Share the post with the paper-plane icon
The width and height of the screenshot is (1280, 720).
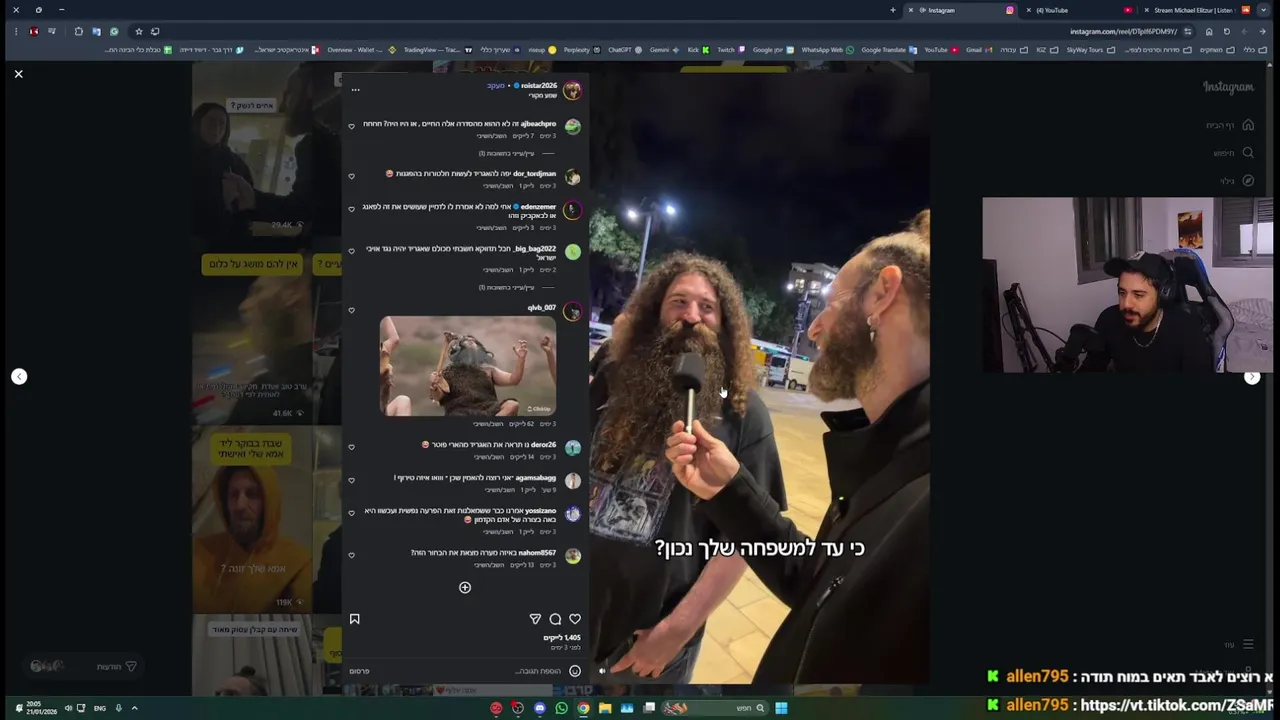tap(535, 619)
